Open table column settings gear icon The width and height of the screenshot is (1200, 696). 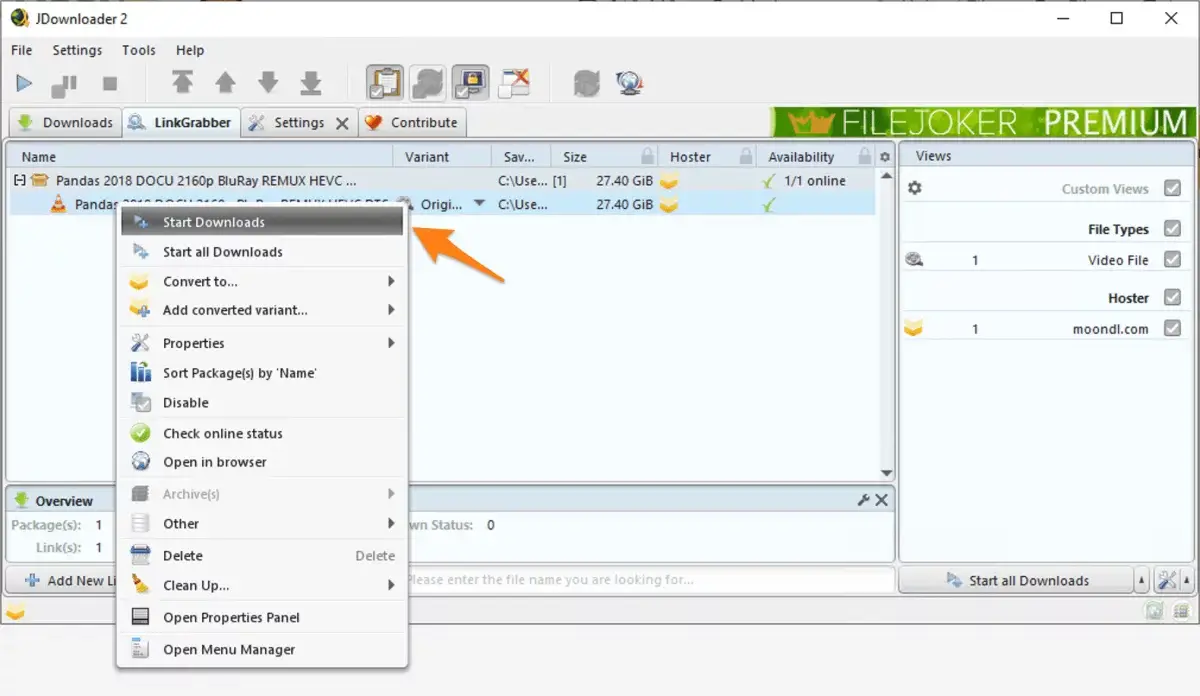pos(884,157)
